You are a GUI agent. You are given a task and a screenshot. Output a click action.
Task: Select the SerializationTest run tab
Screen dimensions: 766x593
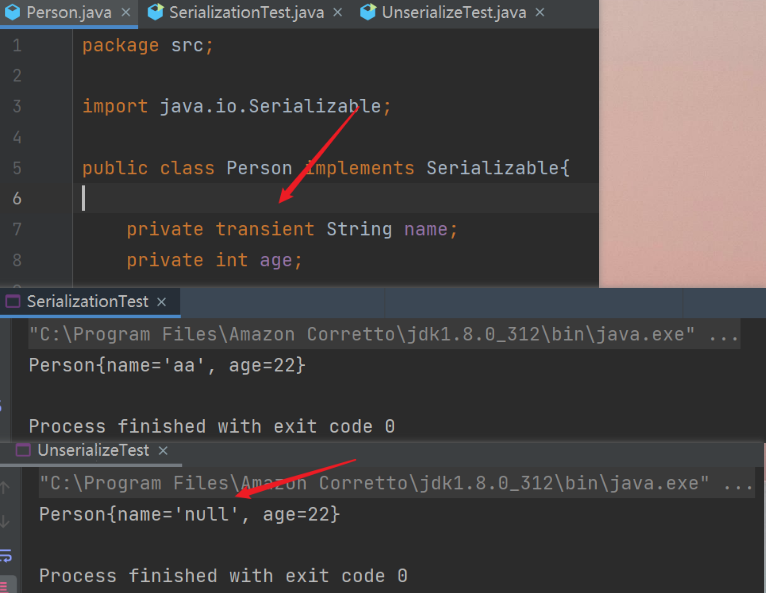point(87,302)
